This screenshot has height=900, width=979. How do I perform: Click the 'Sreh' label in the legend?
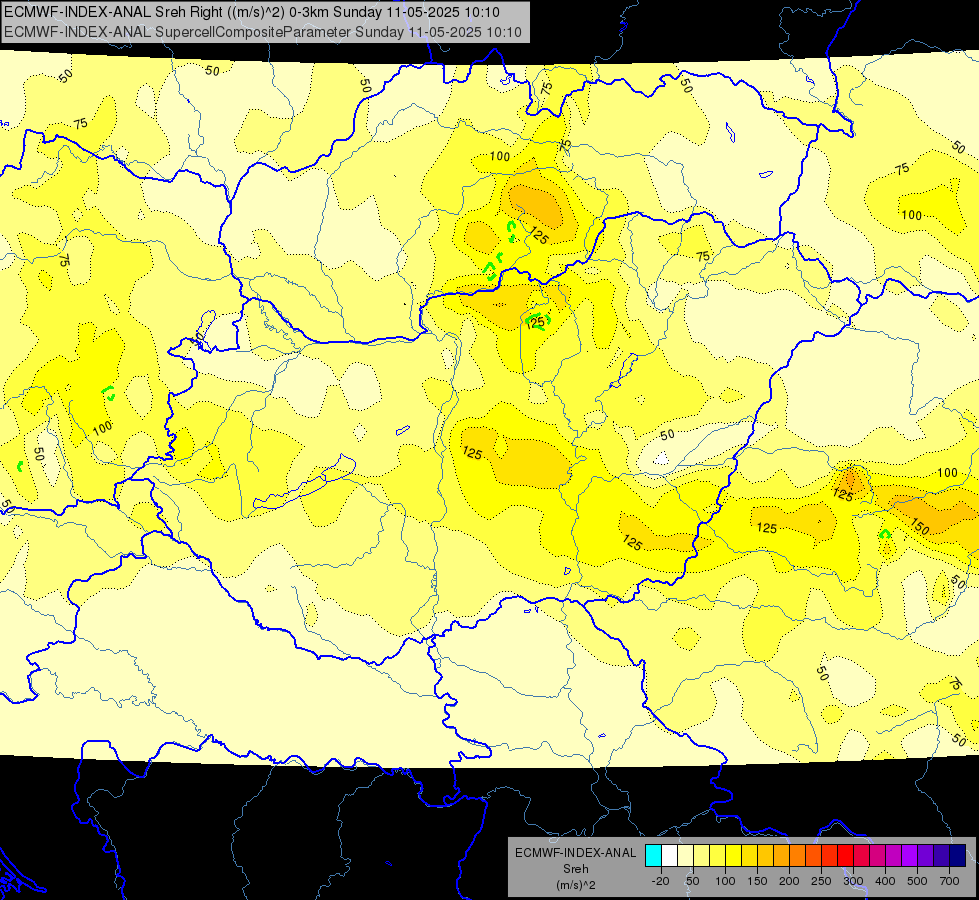point(576,869)
